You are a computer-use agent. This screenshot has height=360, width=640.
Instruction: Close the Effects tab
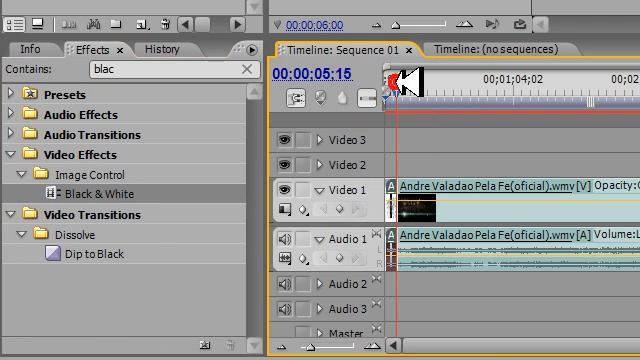tap(120, 51)
